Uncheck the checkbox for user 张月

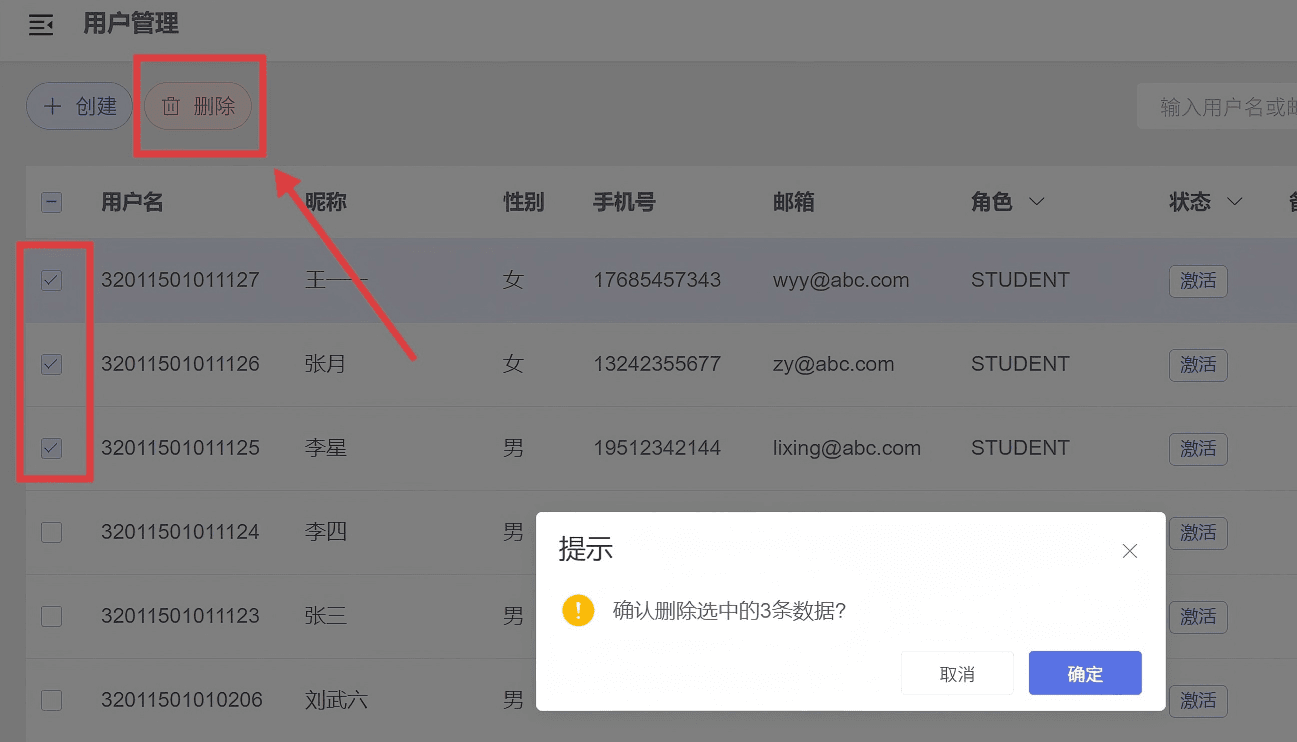coord(51,365)
